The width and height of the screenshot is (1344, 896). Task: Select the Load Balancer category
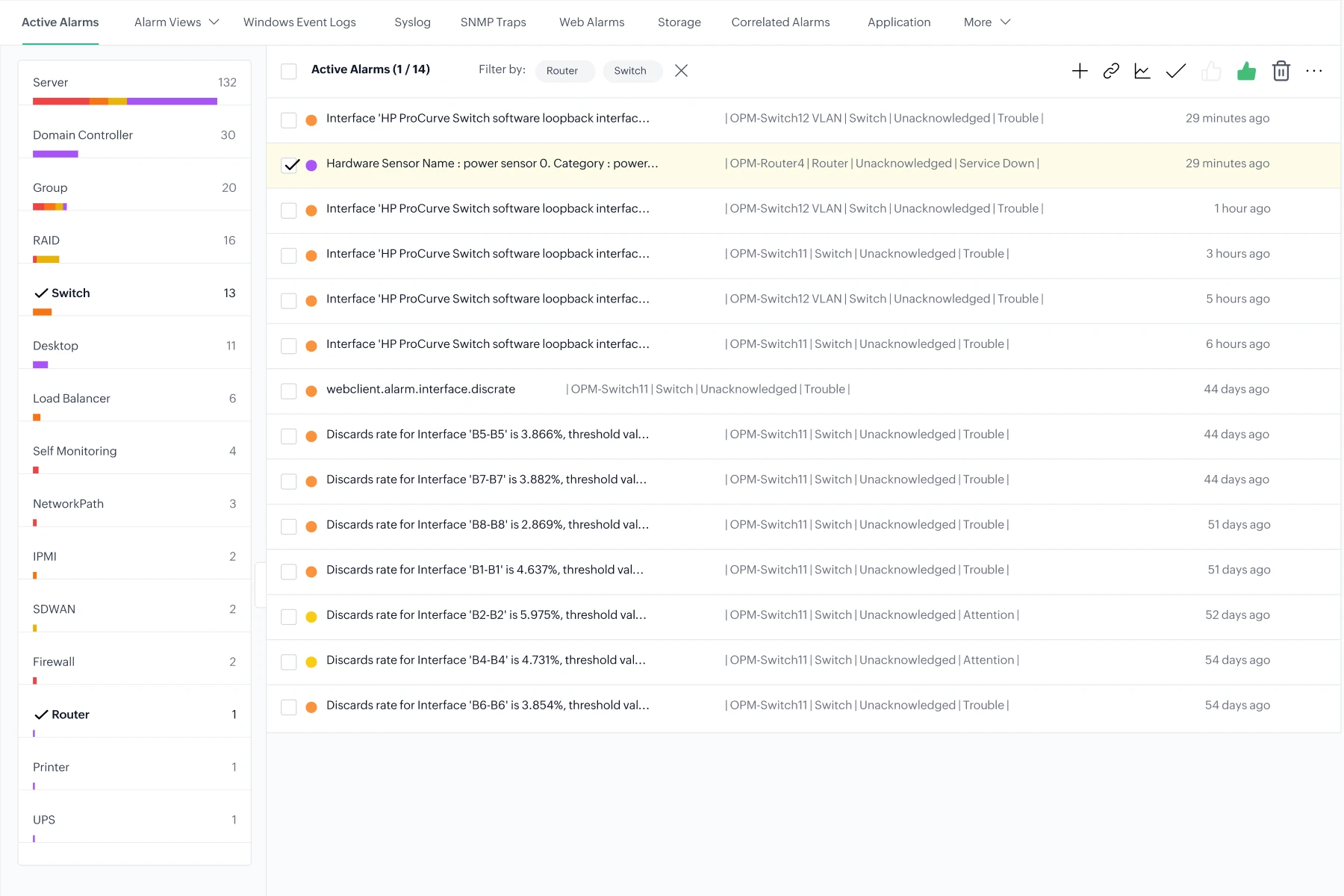click(134, 399)
